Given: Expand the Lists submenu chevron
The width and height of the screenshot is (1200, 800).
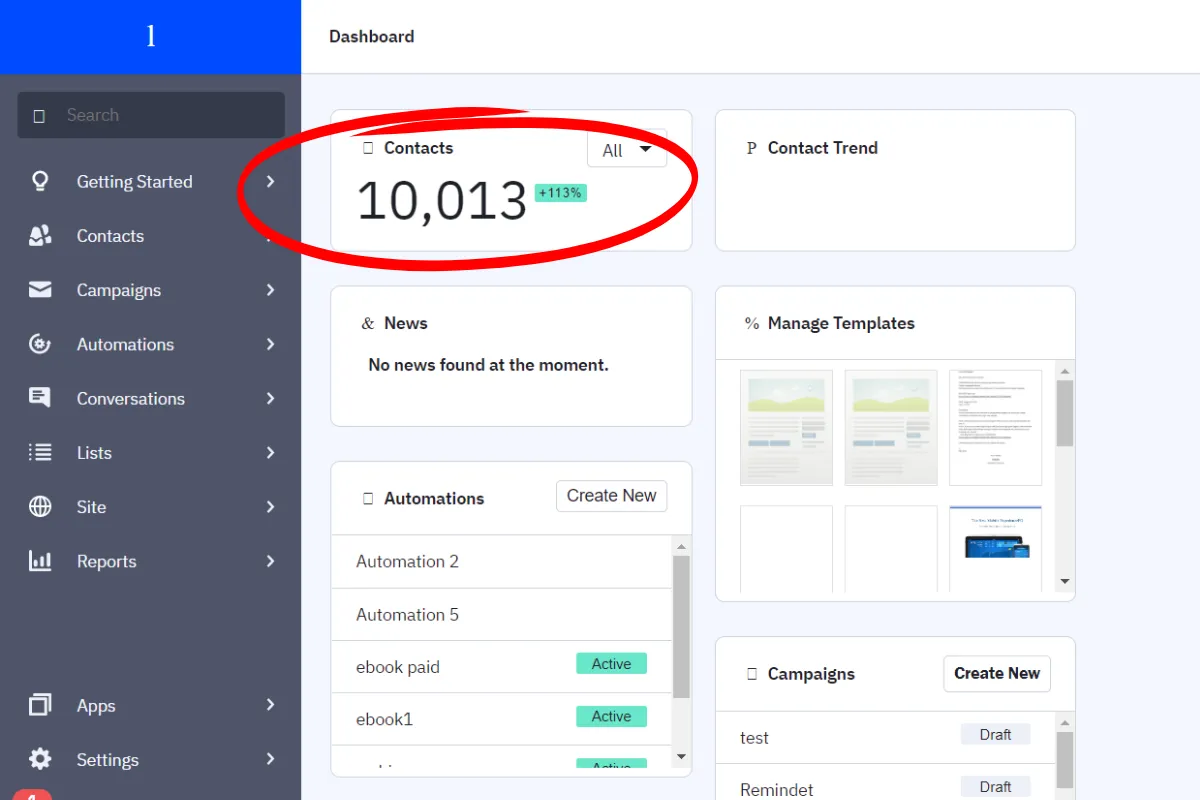Looking at the screenshot, I should pos(270,452).
